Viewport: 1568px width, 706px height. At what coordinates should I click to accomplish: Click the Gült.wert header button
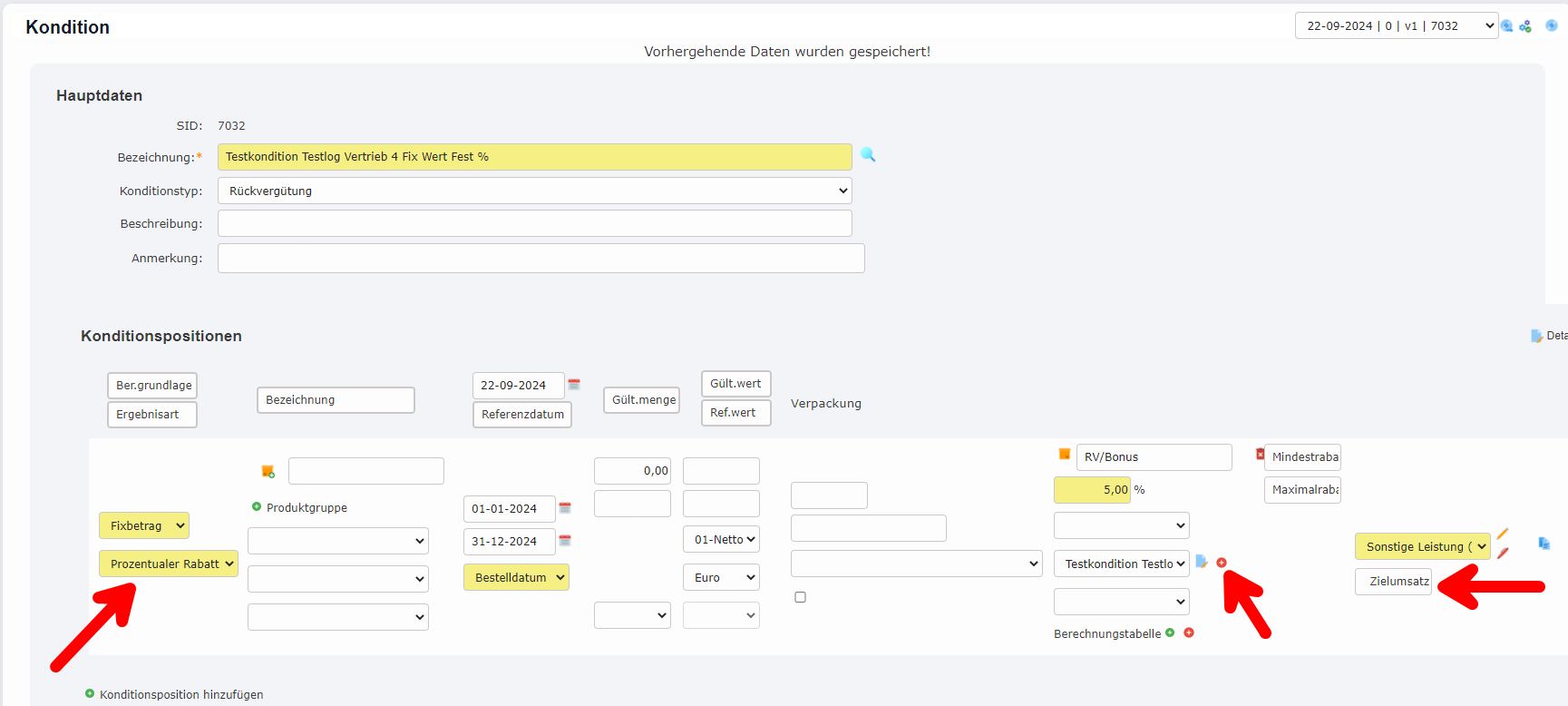click(x=736, y=384)
